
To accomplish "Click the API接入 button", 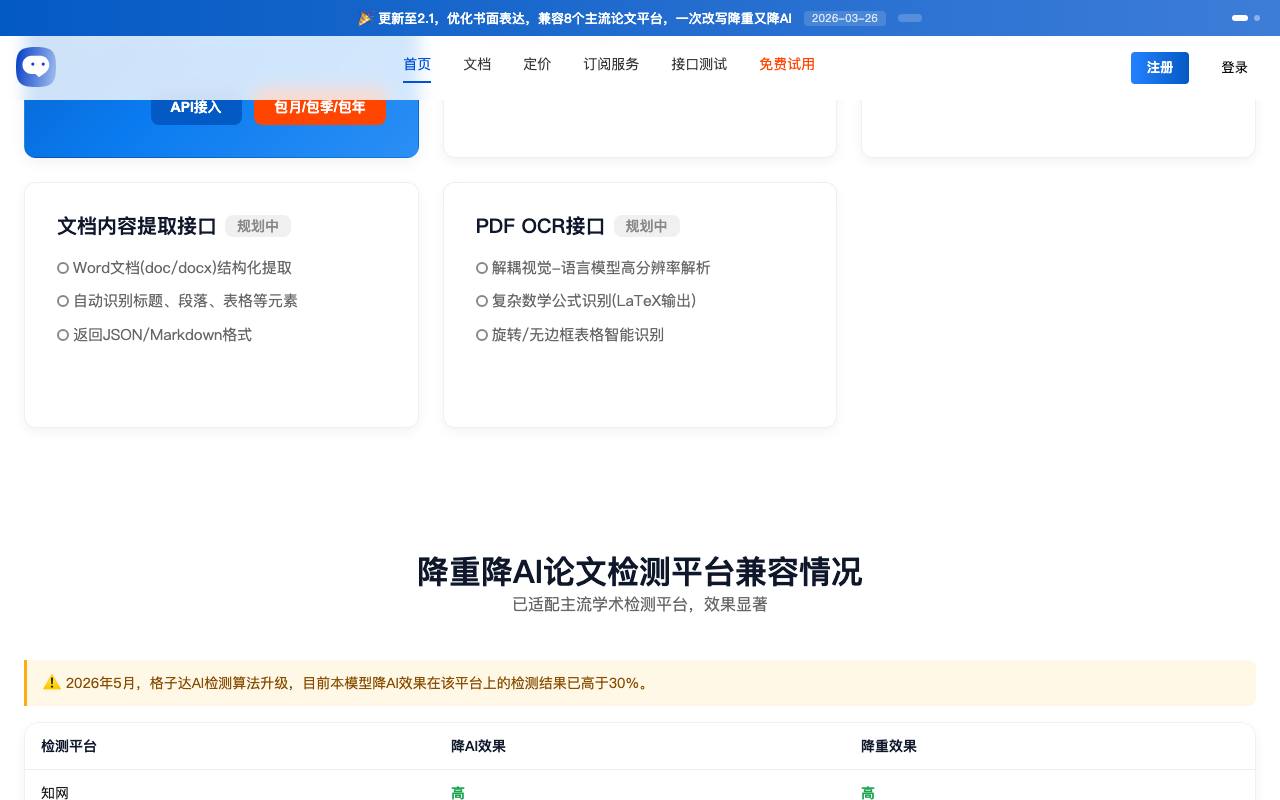I will tap(196, 107).
